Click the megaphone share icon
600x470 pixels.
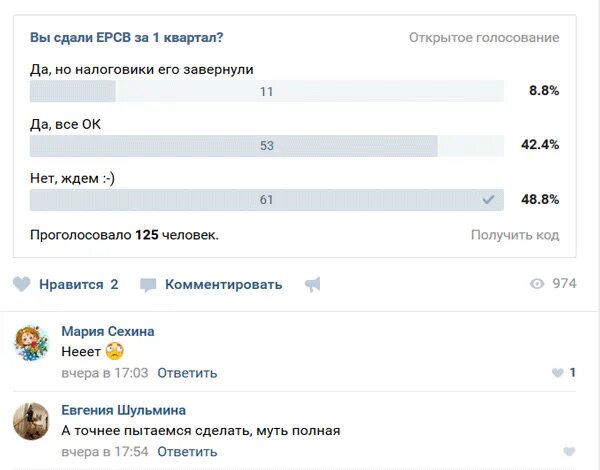point(313,284)
